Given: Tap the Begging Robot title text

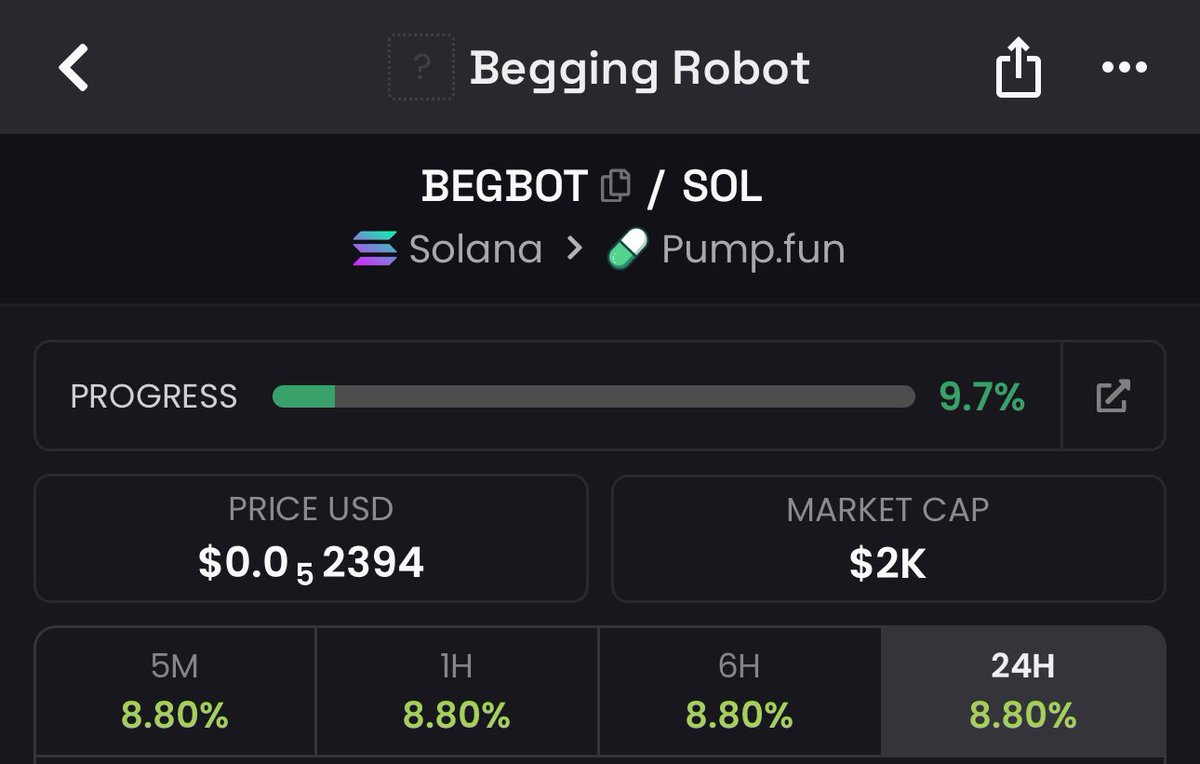Looking at the screenshot, I should click(640, 68).
